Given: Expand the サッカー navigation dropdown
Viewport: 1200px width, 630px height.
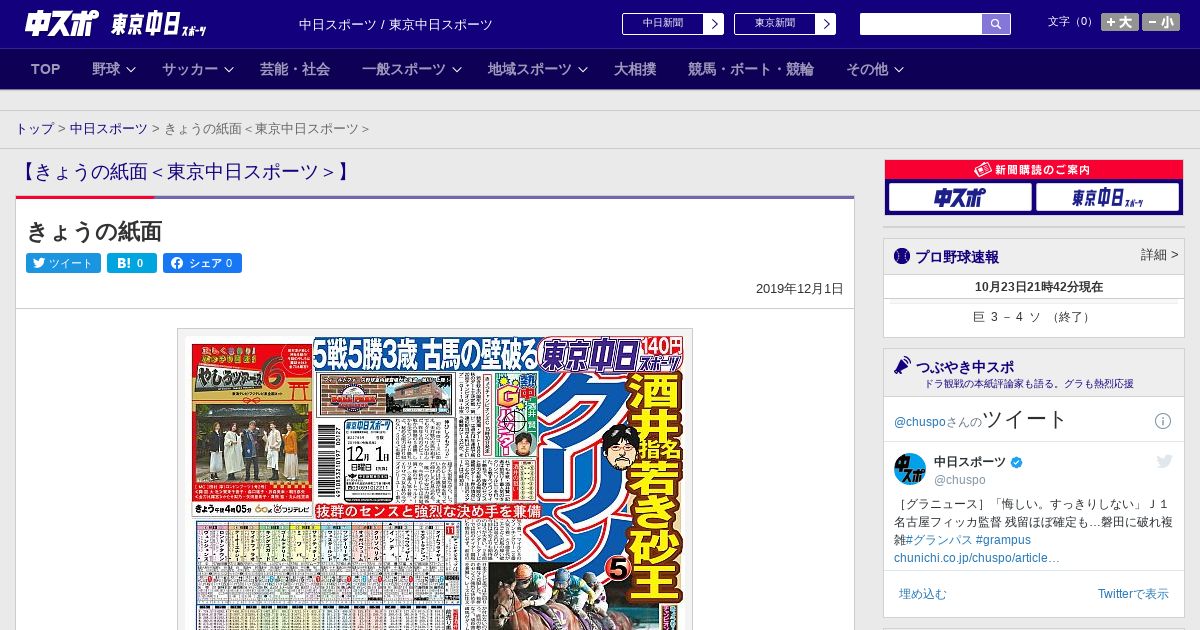Looking at the screenshot, I should (197, 69).
